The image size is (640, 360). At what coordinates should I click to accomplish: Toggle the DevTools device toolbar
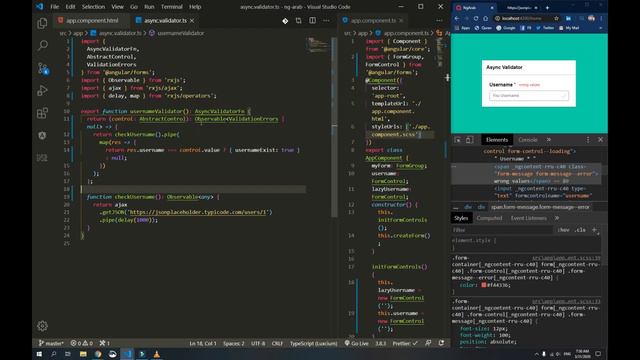pos(469,140)
